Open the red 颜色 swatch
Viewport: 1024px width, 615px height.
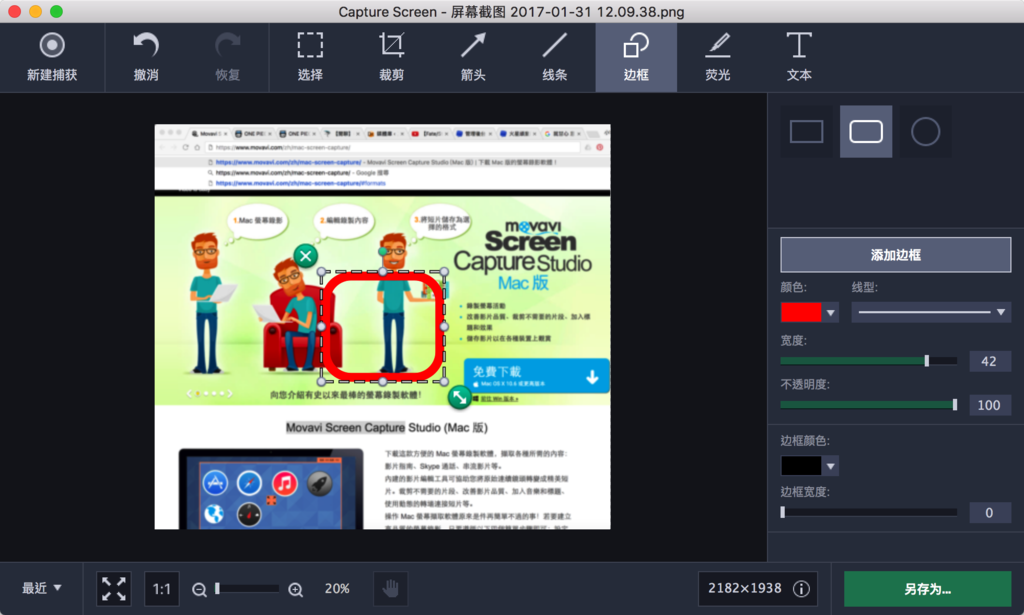click(801, 312)
